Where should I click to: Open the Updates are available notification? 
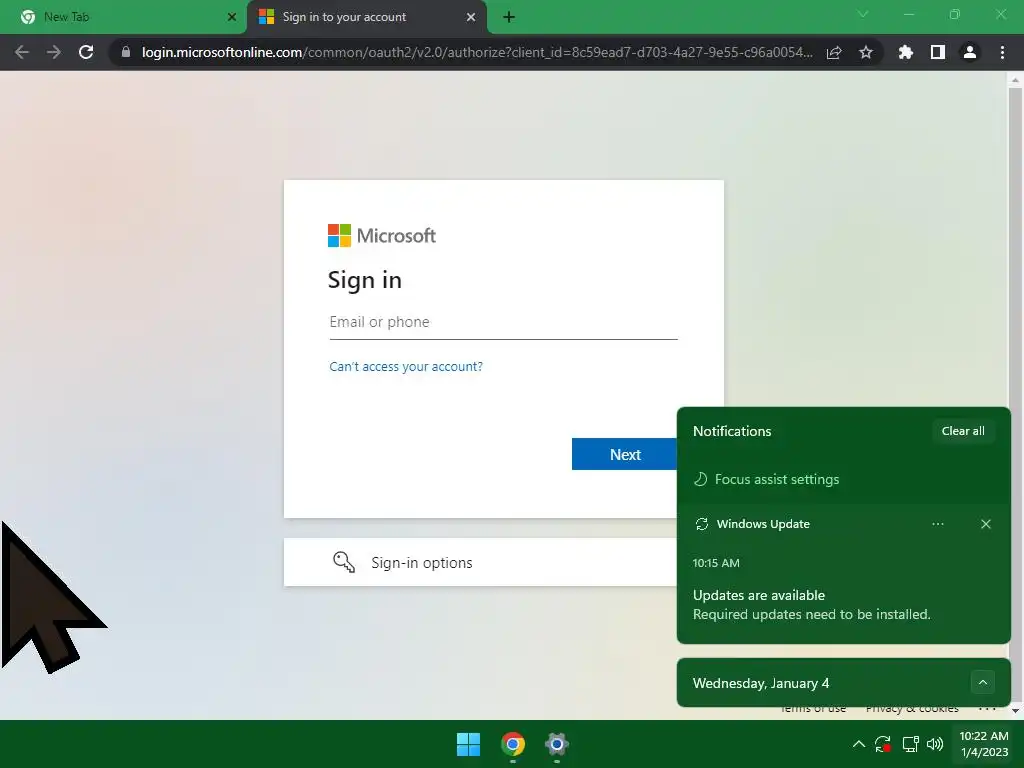click(811, 605)
